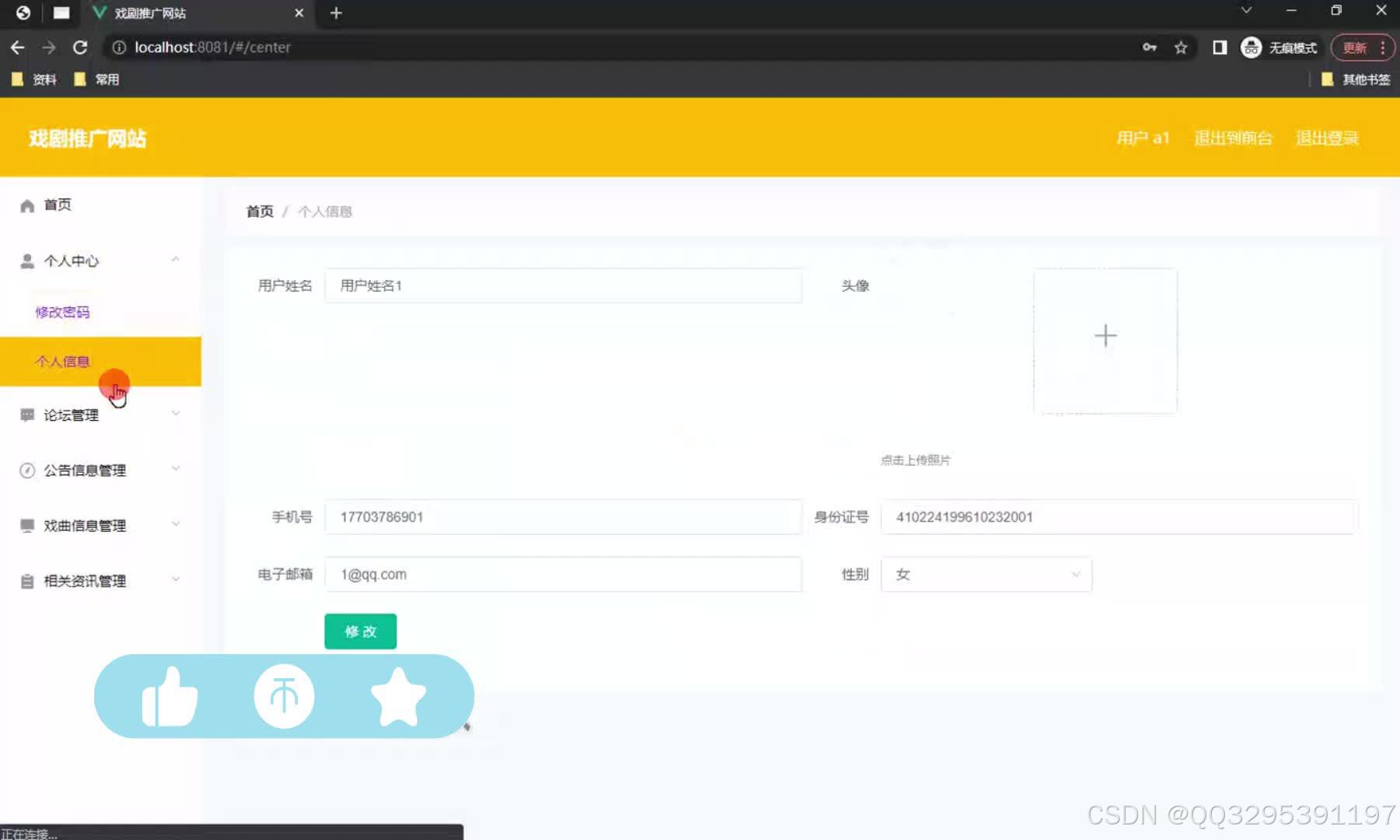Go back with the browser back arrow
Viewport: 1400px width, 840px height.
tap(17, 47)
